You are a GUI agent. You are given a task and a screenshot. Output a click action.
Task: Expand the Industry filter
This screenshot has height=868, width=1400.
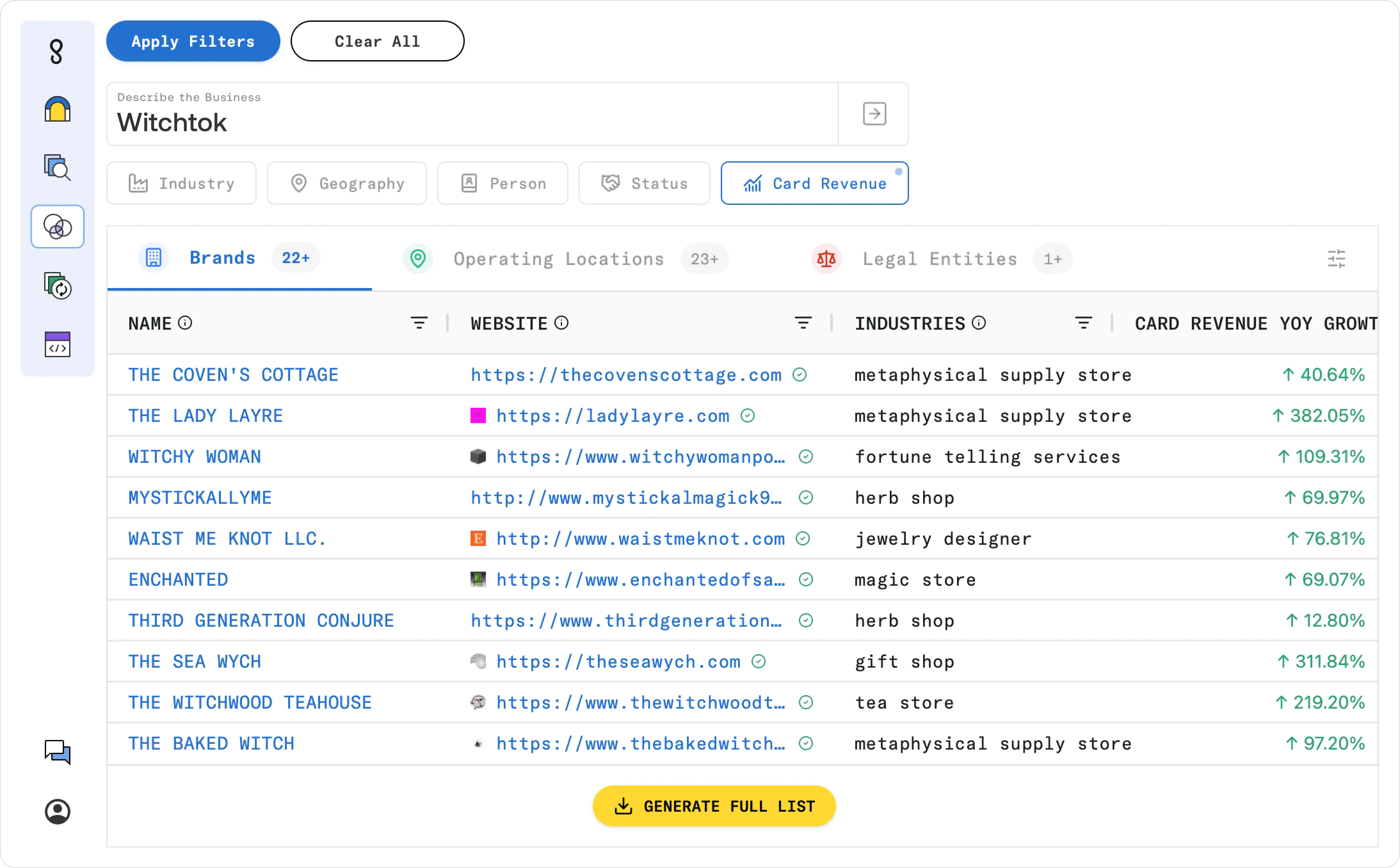tap(181, 183)
